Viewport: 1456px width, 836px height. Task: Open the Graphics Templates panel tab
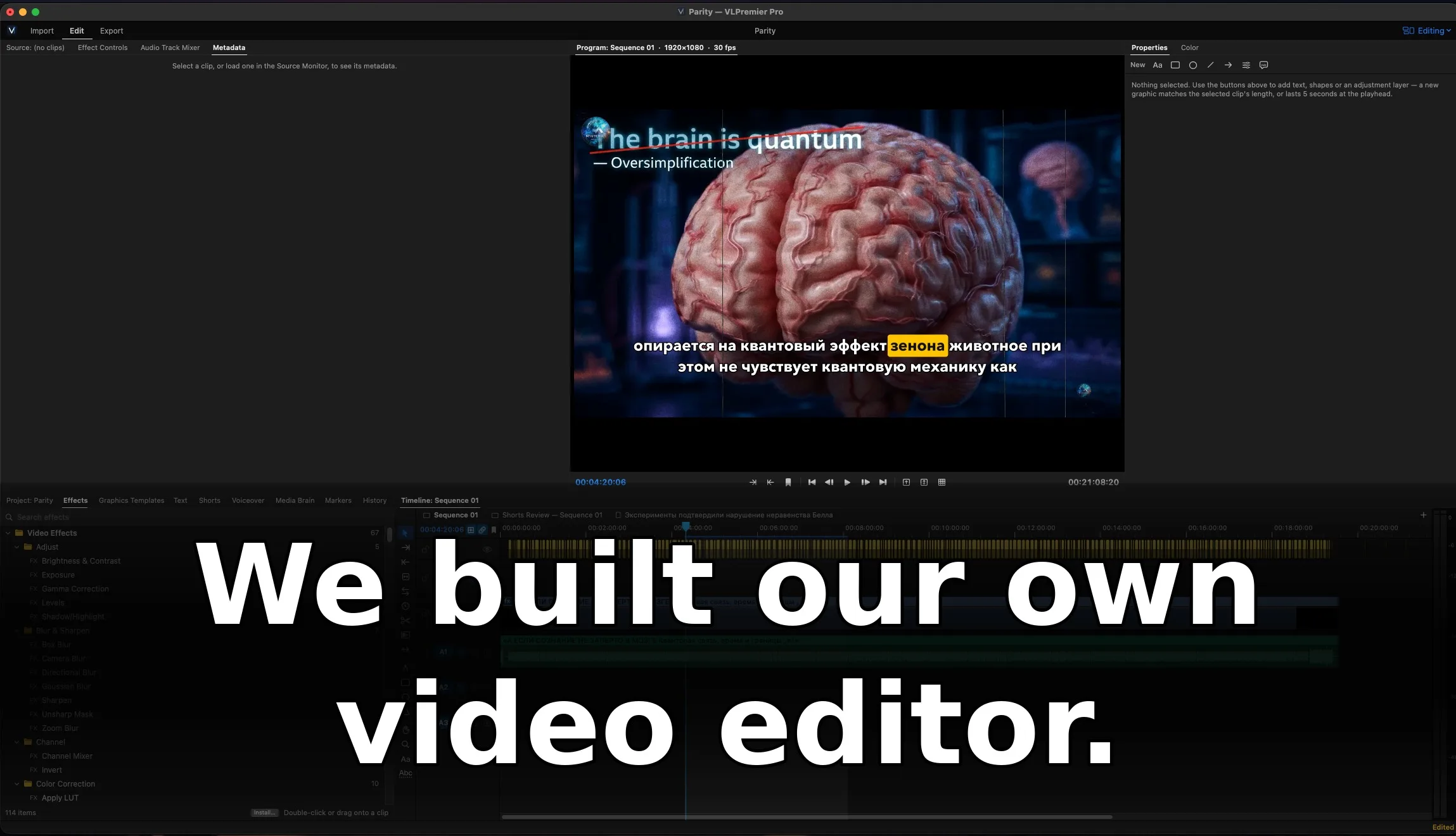pos(131,500)
